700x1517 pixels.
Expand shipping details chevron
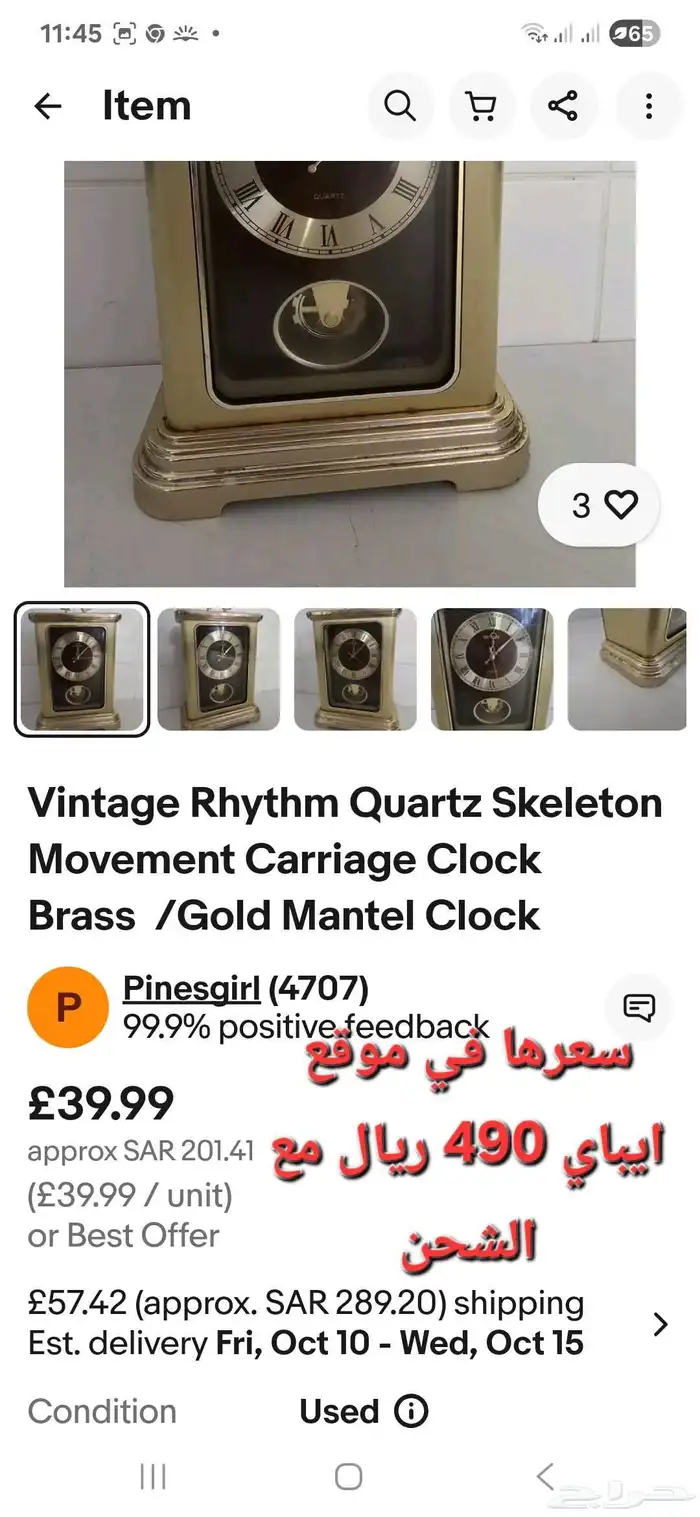[x=660, y=1325]
